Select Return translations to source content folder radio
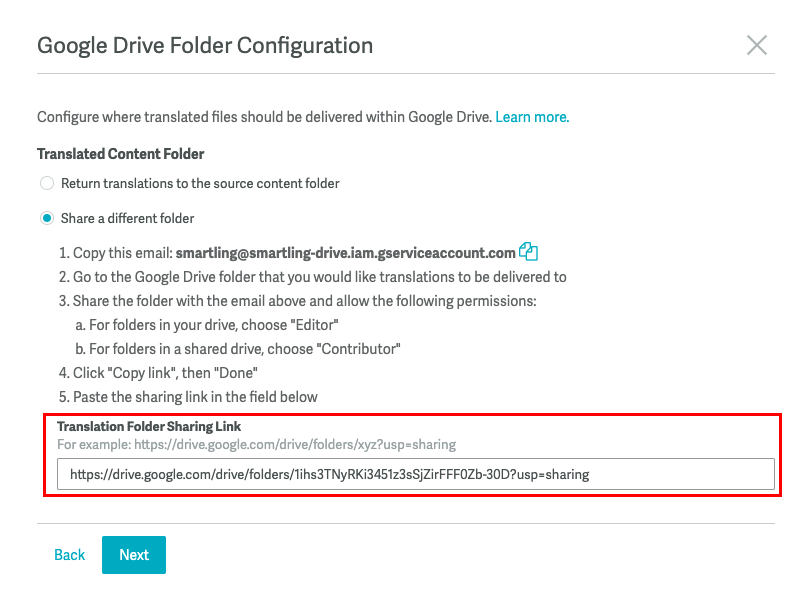 click(x=47, y=183)
